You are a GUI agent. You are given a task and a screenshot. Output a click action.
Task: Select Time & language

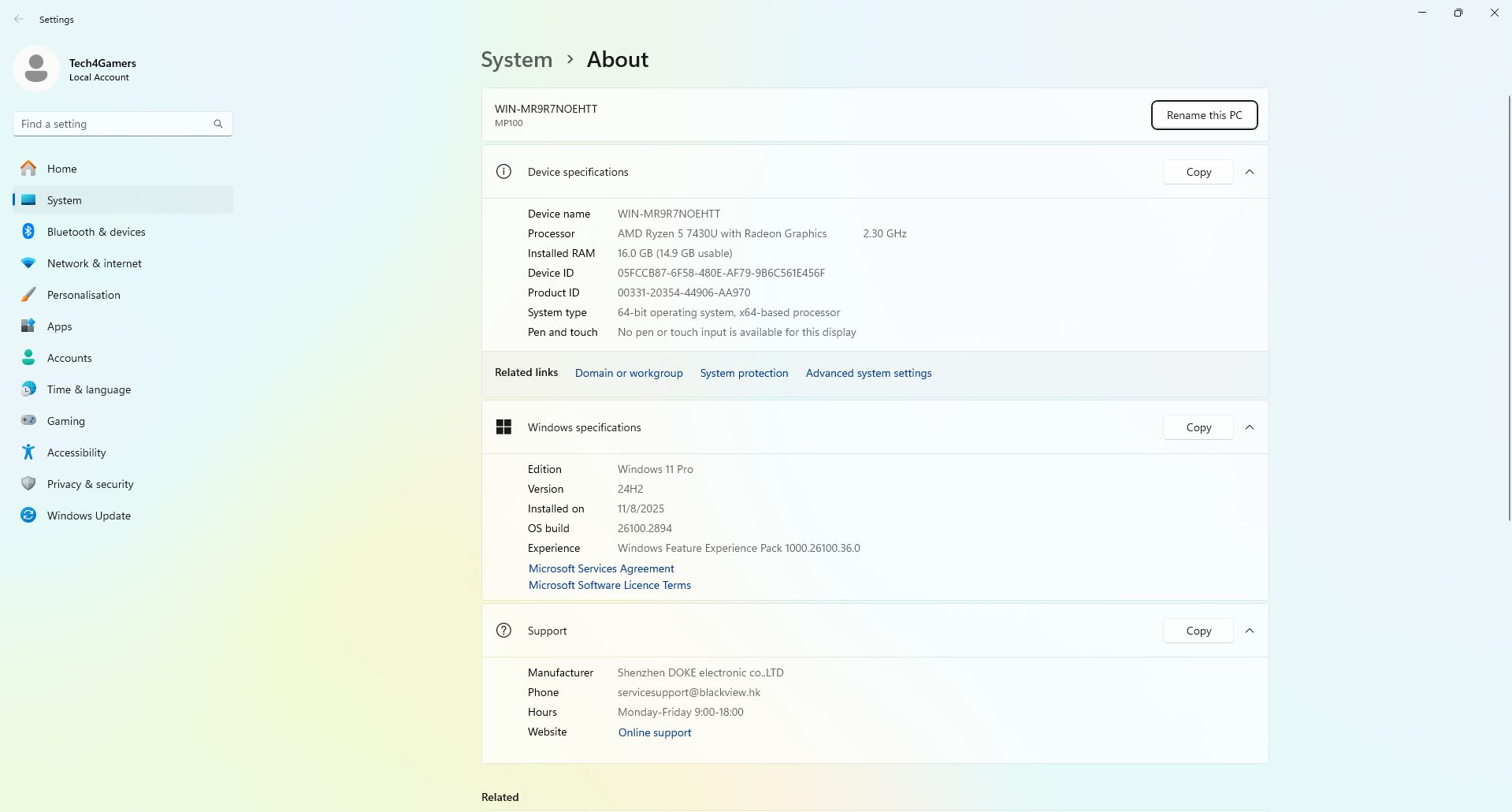[88, 389]
